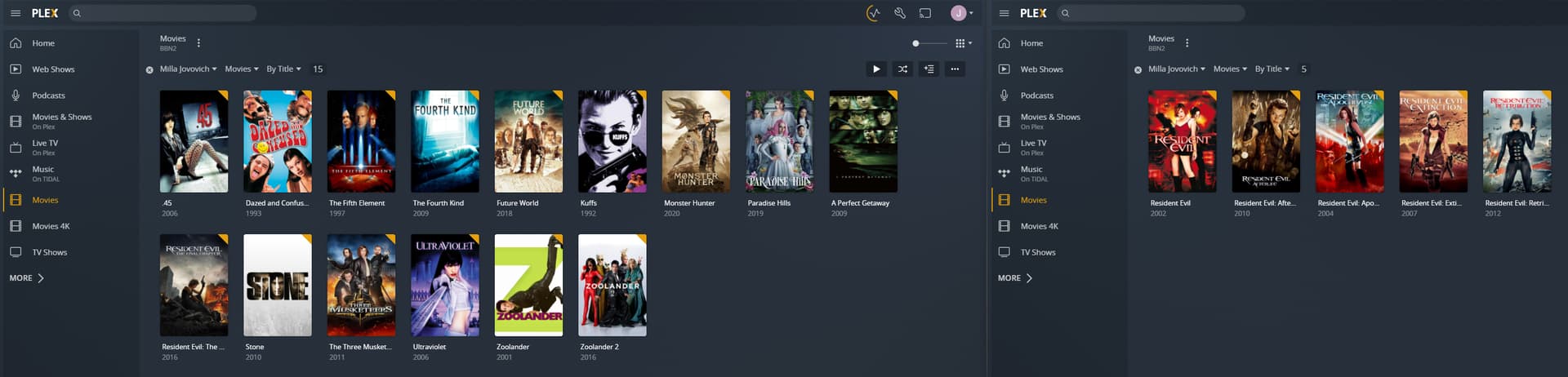
Task: Click TV Shows monitor icon in 5-movie window
Action: coord(1004,252)
